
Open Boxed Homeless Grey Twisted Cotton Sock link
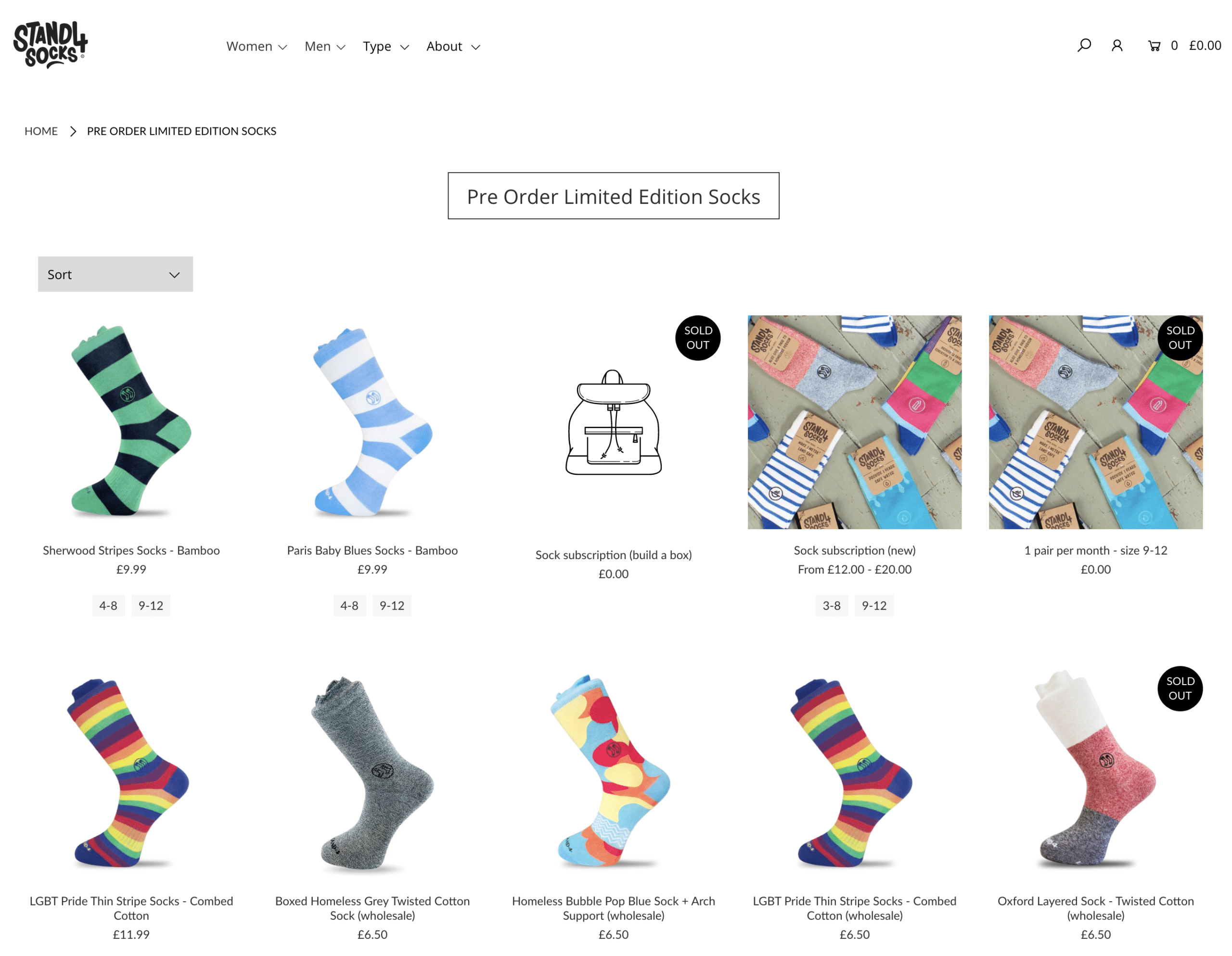coord(372,908)
